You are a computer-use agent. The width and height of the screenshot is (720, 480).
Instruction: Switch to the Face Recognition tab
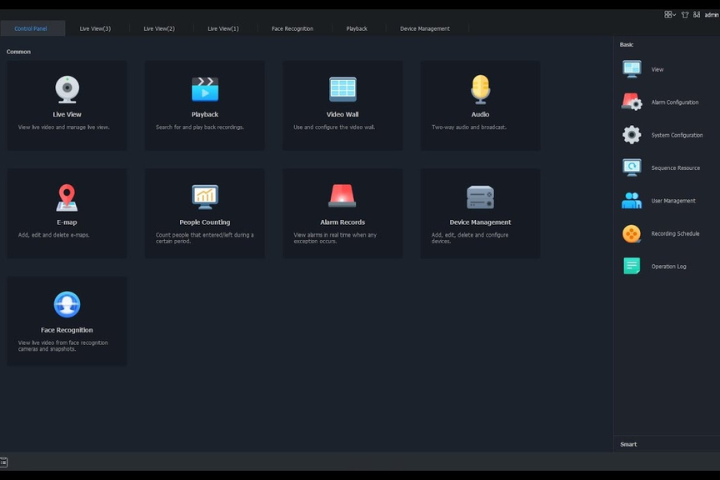[x=292, y=28]
